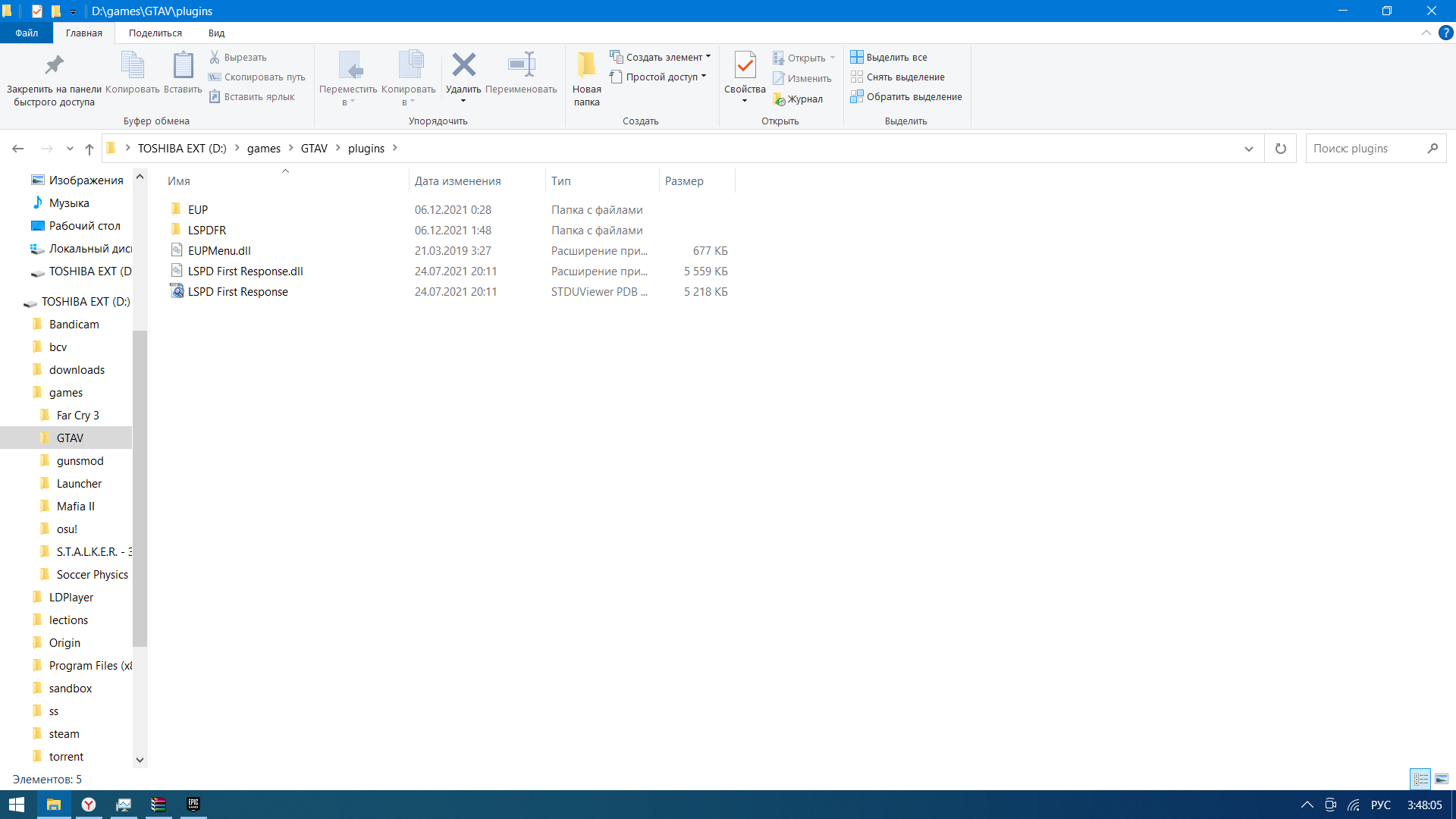This screenshot has width=1456, height=819.
Task: Click the refresh button beside address bar
Action: click(1281, 149)
